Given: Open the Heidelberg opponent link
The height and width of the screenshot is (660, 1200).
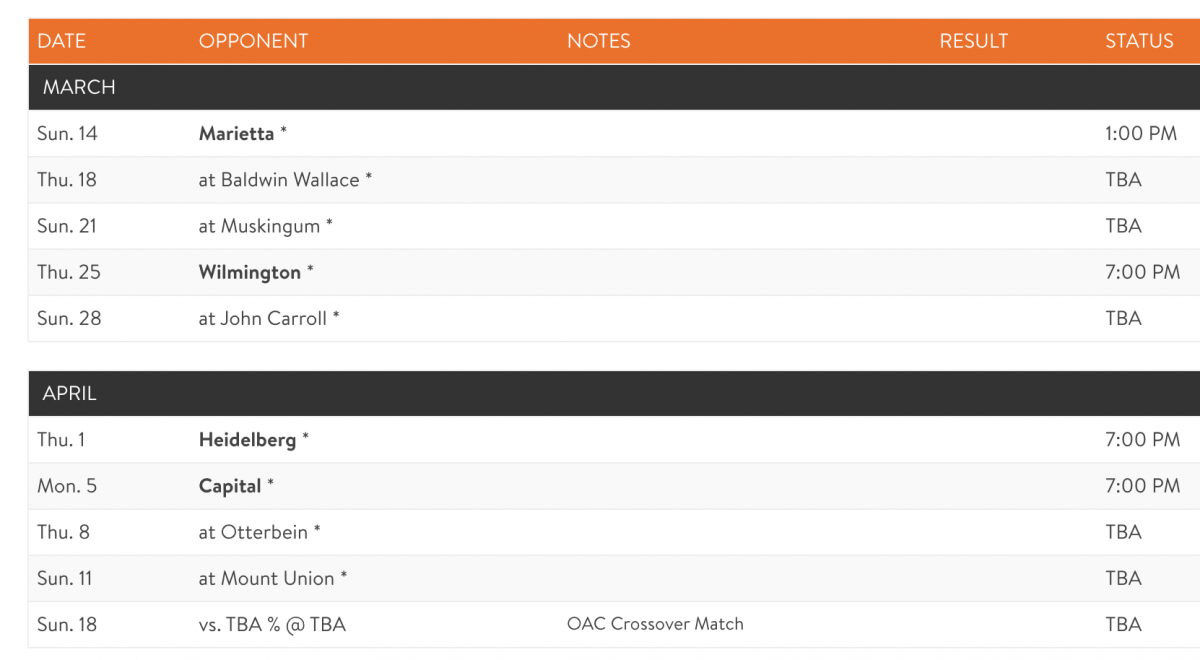Looking at the screenshot, I should tap(247, 439).
